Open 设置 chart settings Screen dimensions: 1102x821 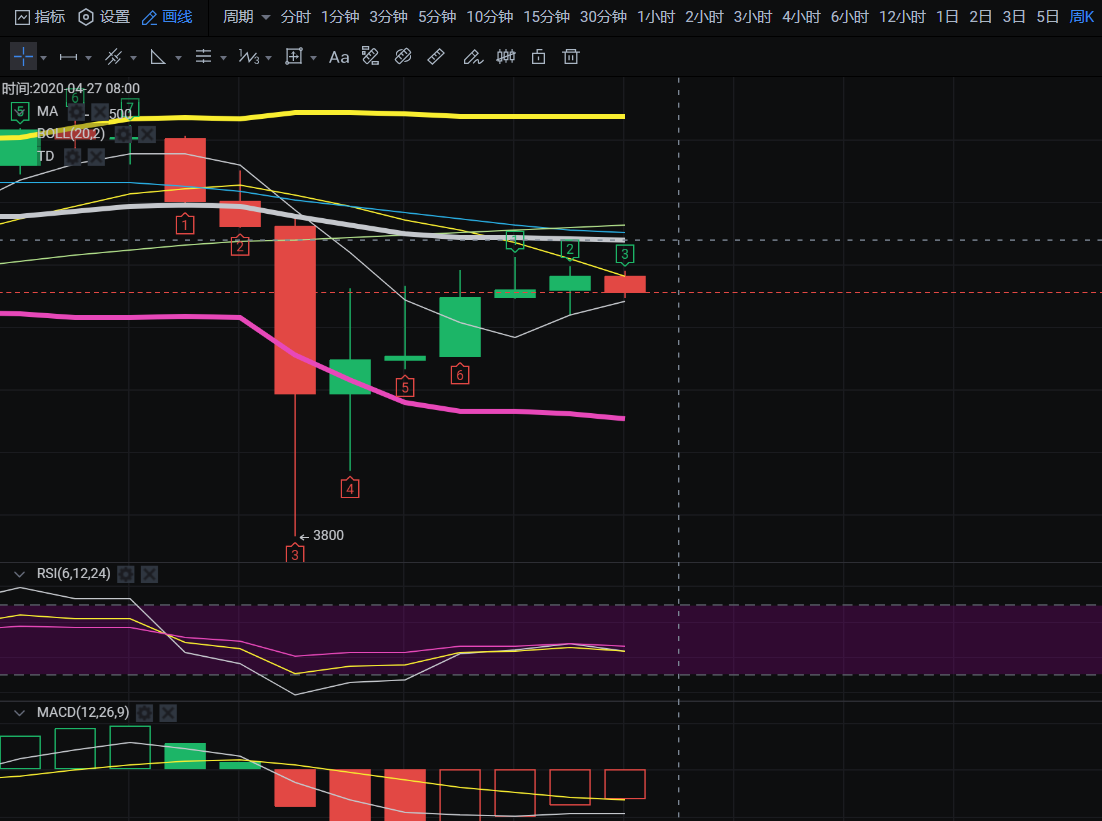(104, 17)
